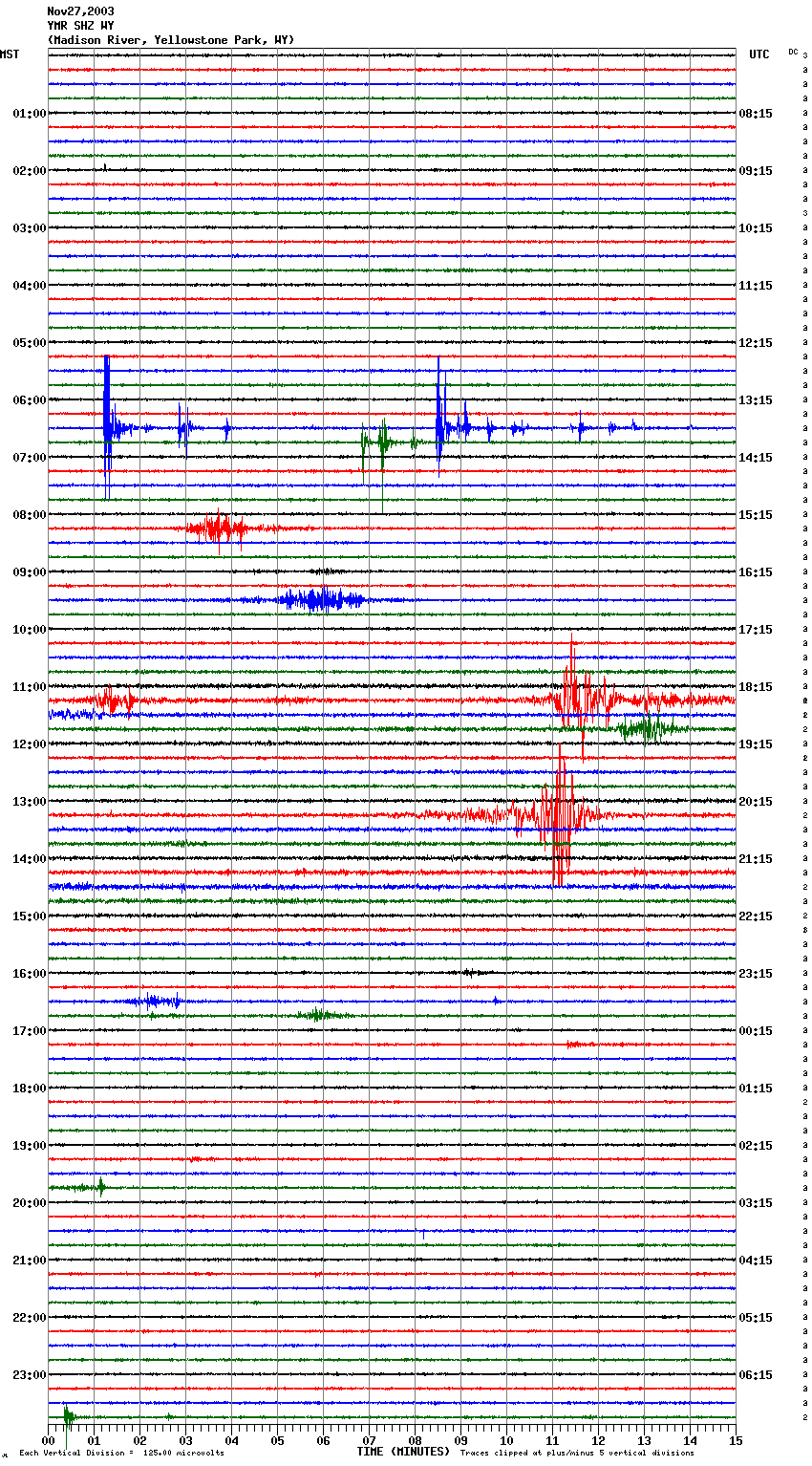The height and width of the screenshot is (1466, 812).
Task: Click the Madison River, Yellowstone Park, WY title
Action: (x=171, y=40)
